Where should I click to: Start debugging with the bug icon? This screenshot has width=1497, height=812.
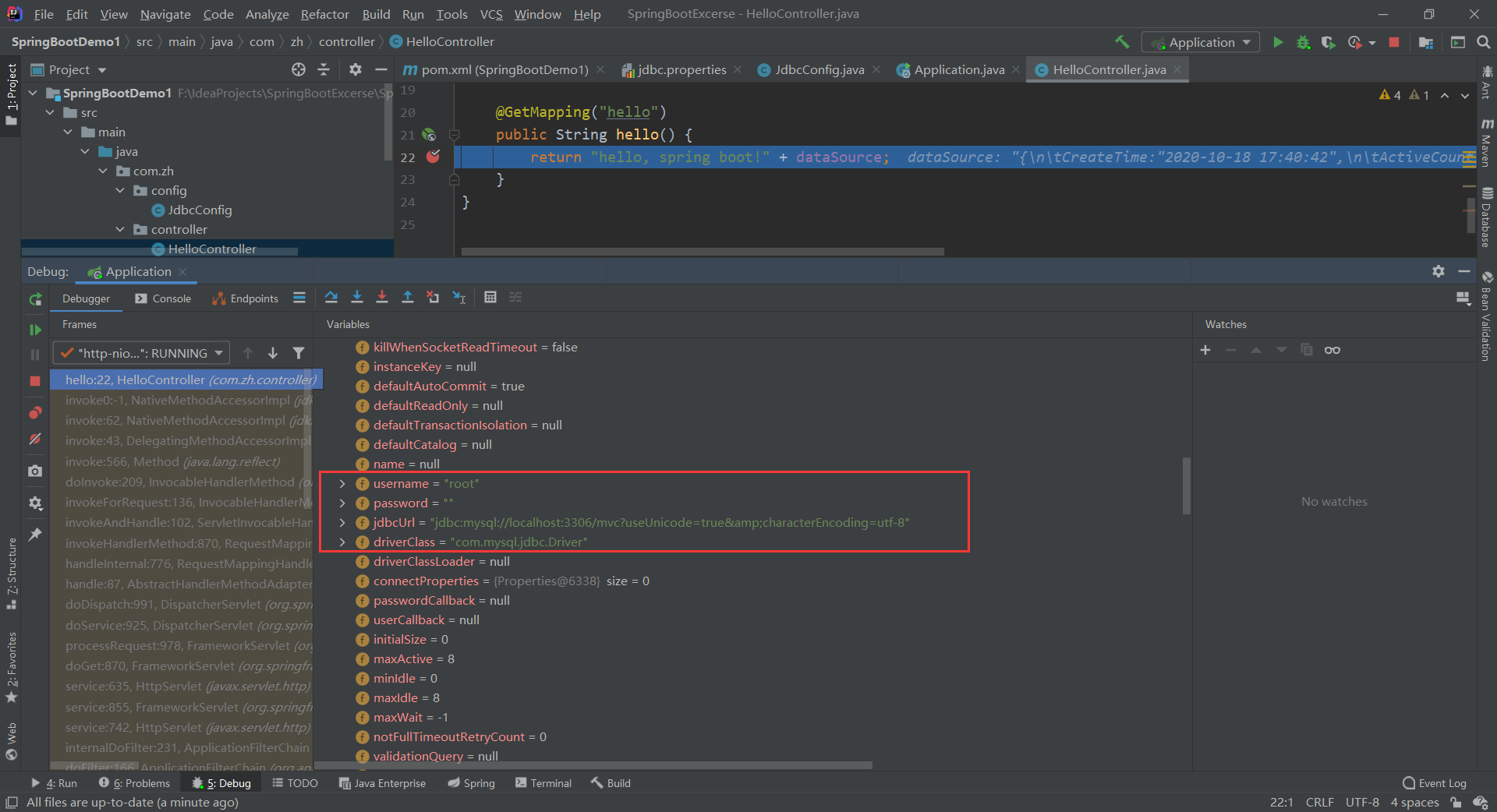pos(1303,42)
